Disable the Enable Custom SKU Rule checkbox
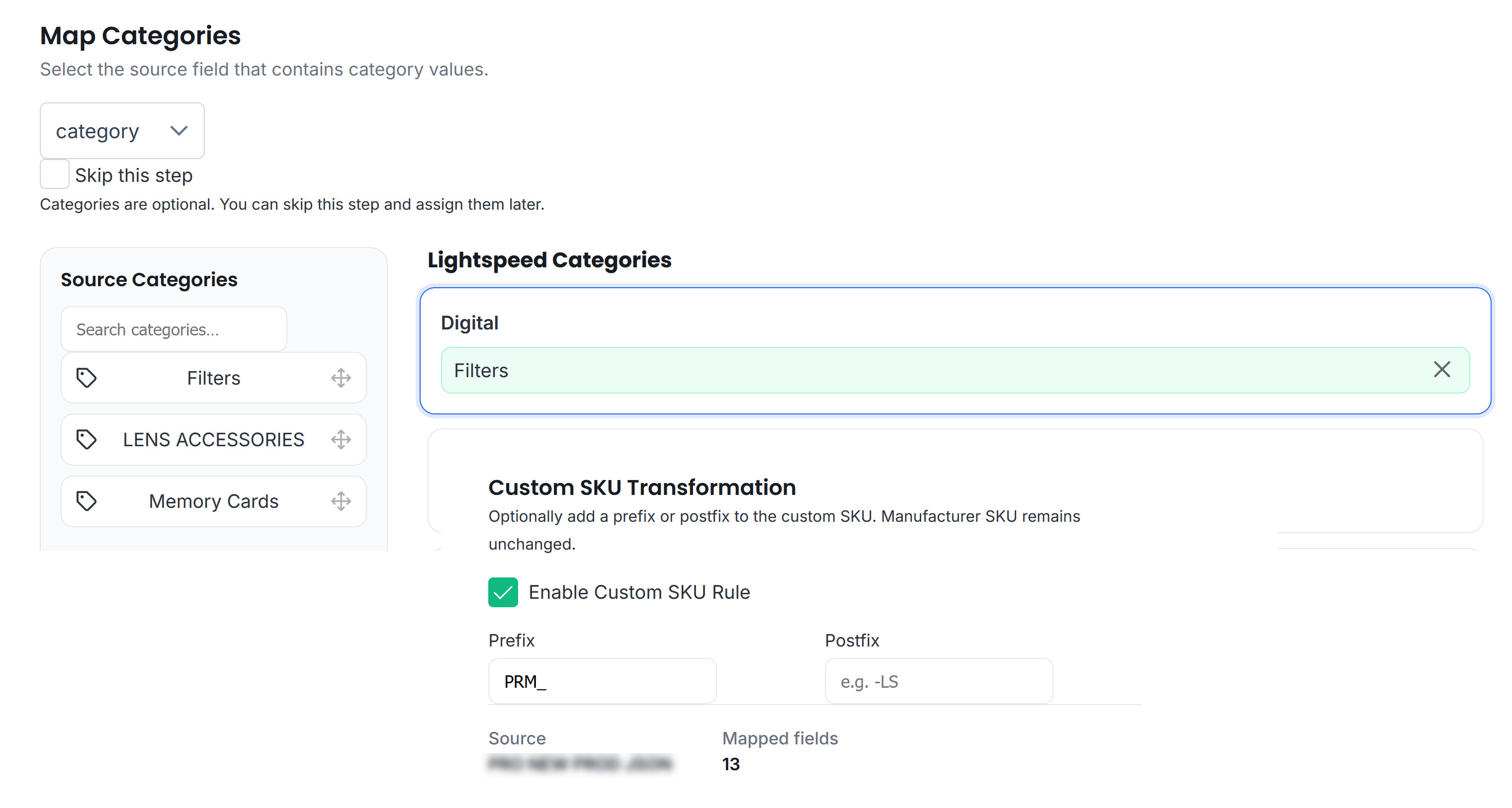Image resolution: width=1512 pixels, height=808 pixels. [x=503, y=592]
